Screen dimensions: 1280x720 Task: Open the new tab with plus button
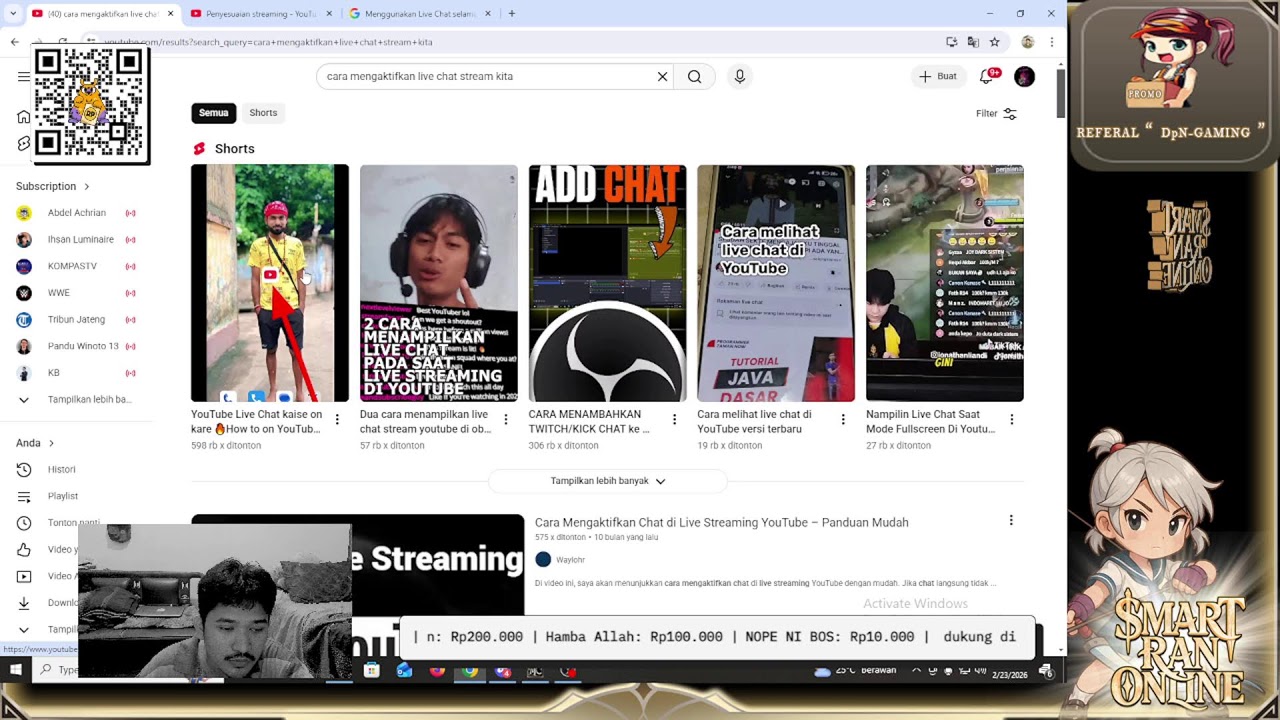512,14
